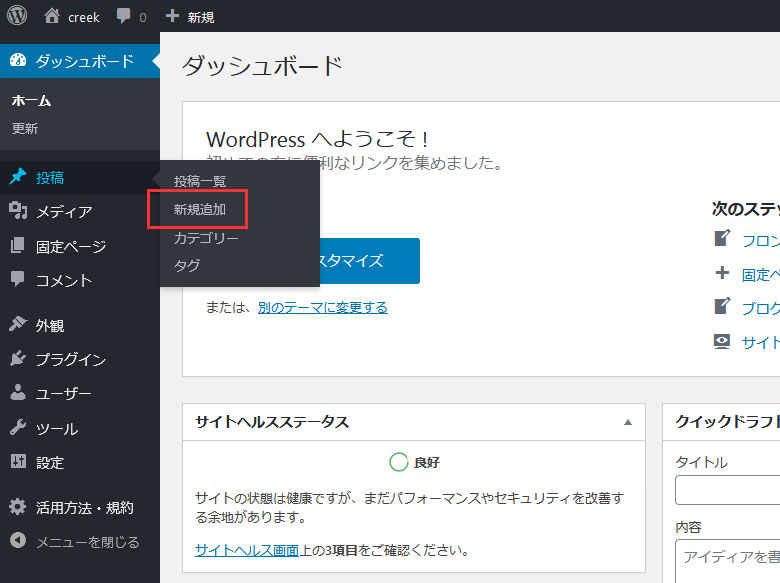Click the appearance brush icon beside 外観
The width and height of the screenshot is (780, 583).
(18, 323)
